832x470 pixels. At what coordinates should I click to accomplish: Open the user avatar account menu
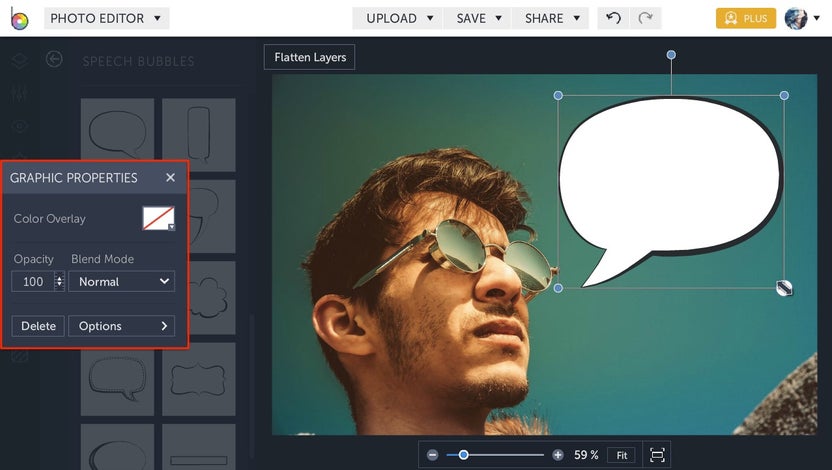pos(802,19)
